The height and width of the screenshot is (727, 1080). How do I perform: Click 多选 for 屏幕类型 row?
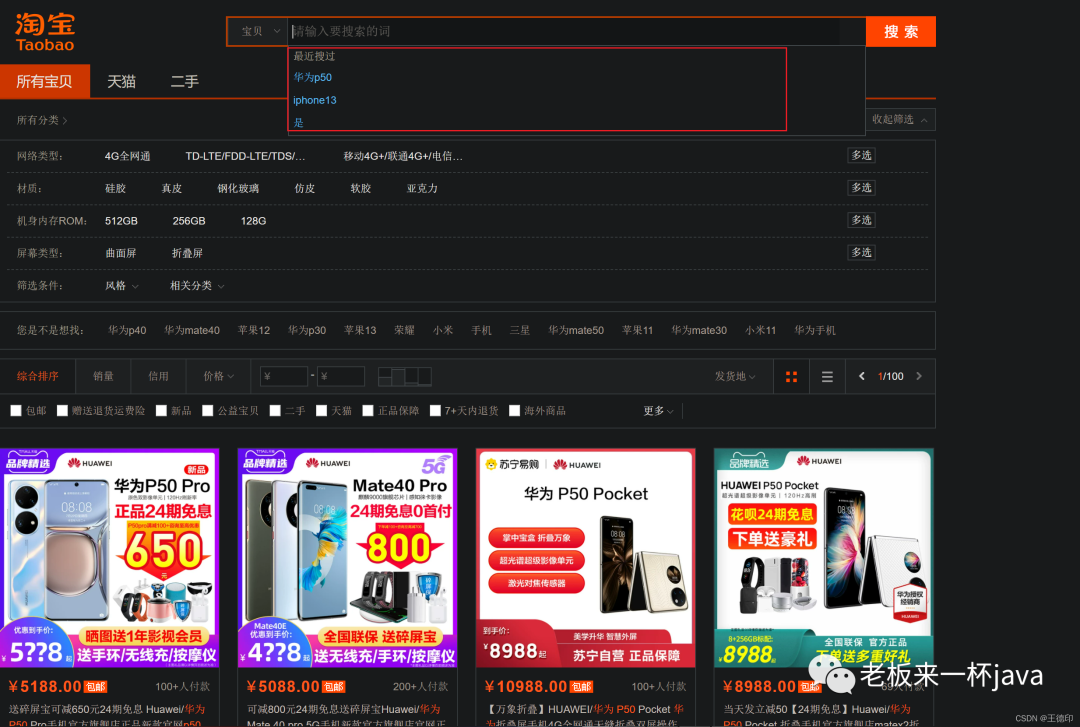(x=861, y=253)
